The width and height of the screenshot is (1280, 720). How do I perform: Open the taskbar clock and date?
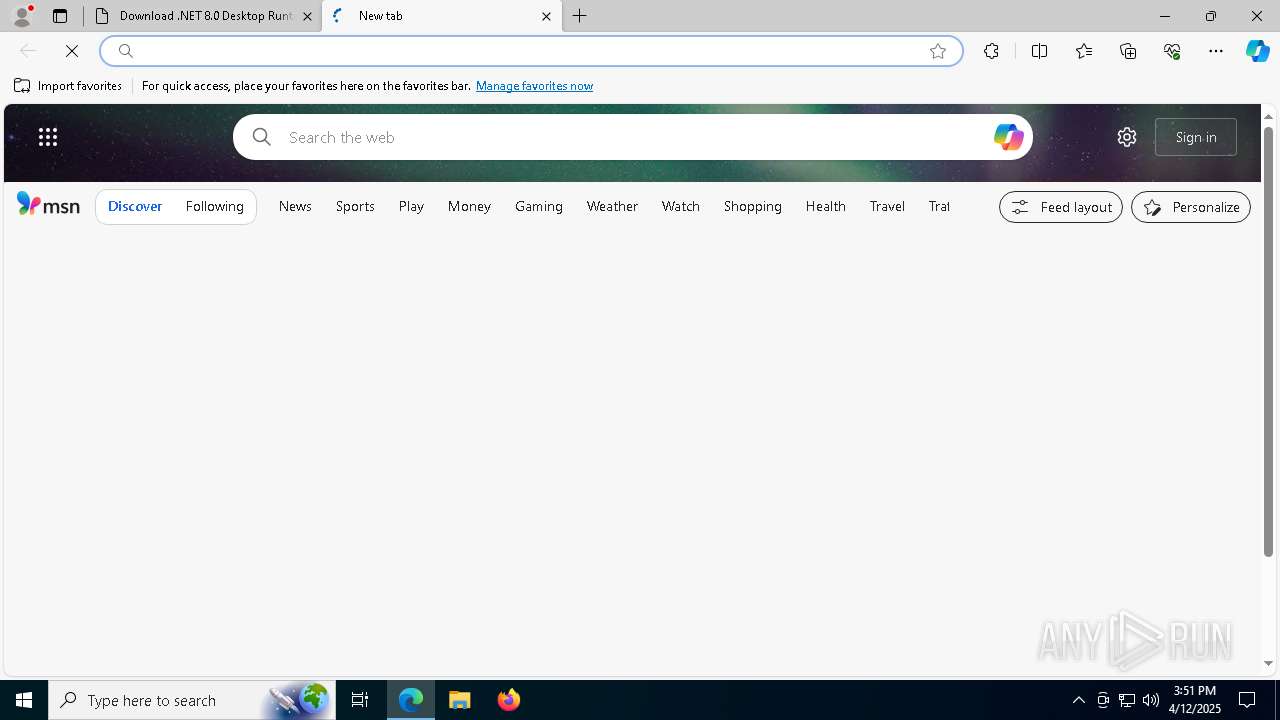point(1195,700)
